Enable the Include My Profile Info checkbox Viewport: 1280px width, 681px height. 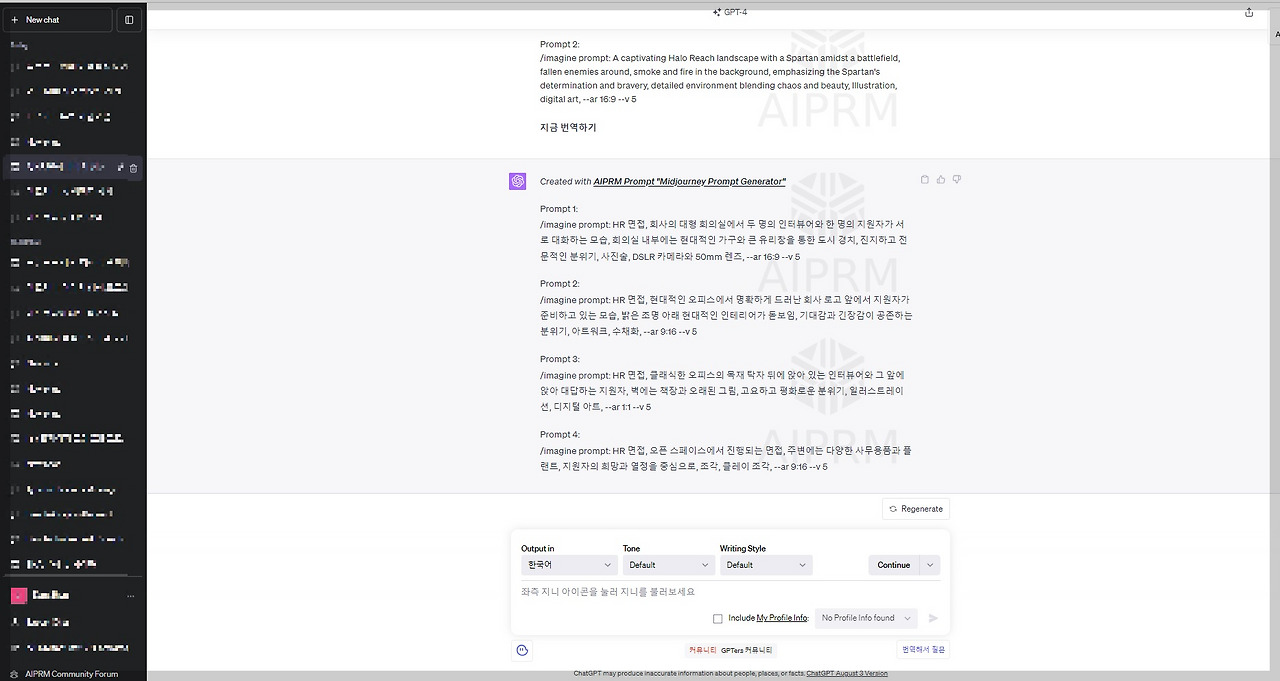(718, 618)
